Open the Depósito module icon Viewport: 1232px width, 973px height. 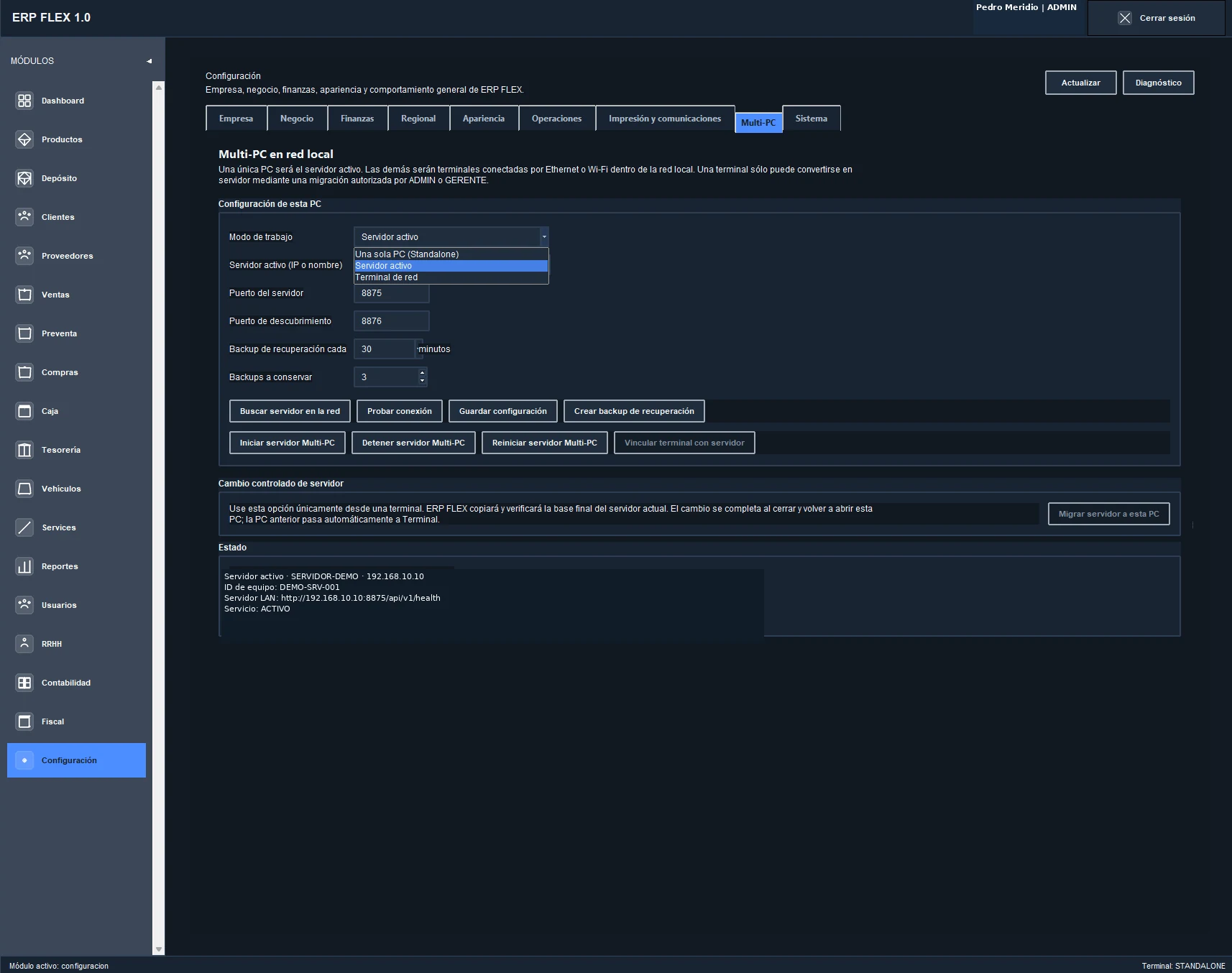click(24, 178)
